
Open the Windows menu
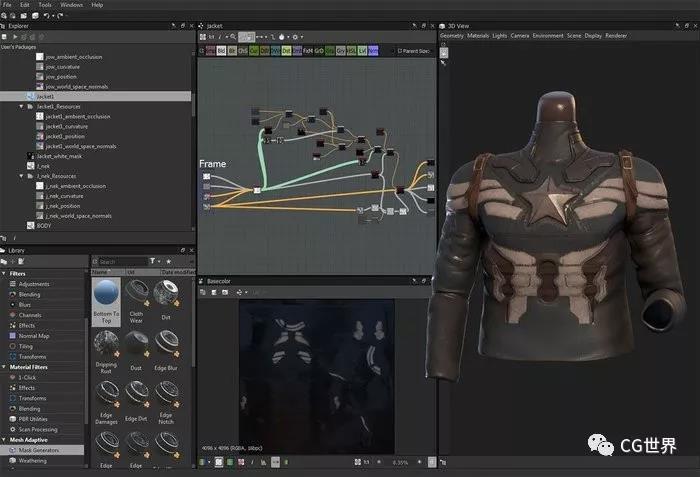coord(71,5)
